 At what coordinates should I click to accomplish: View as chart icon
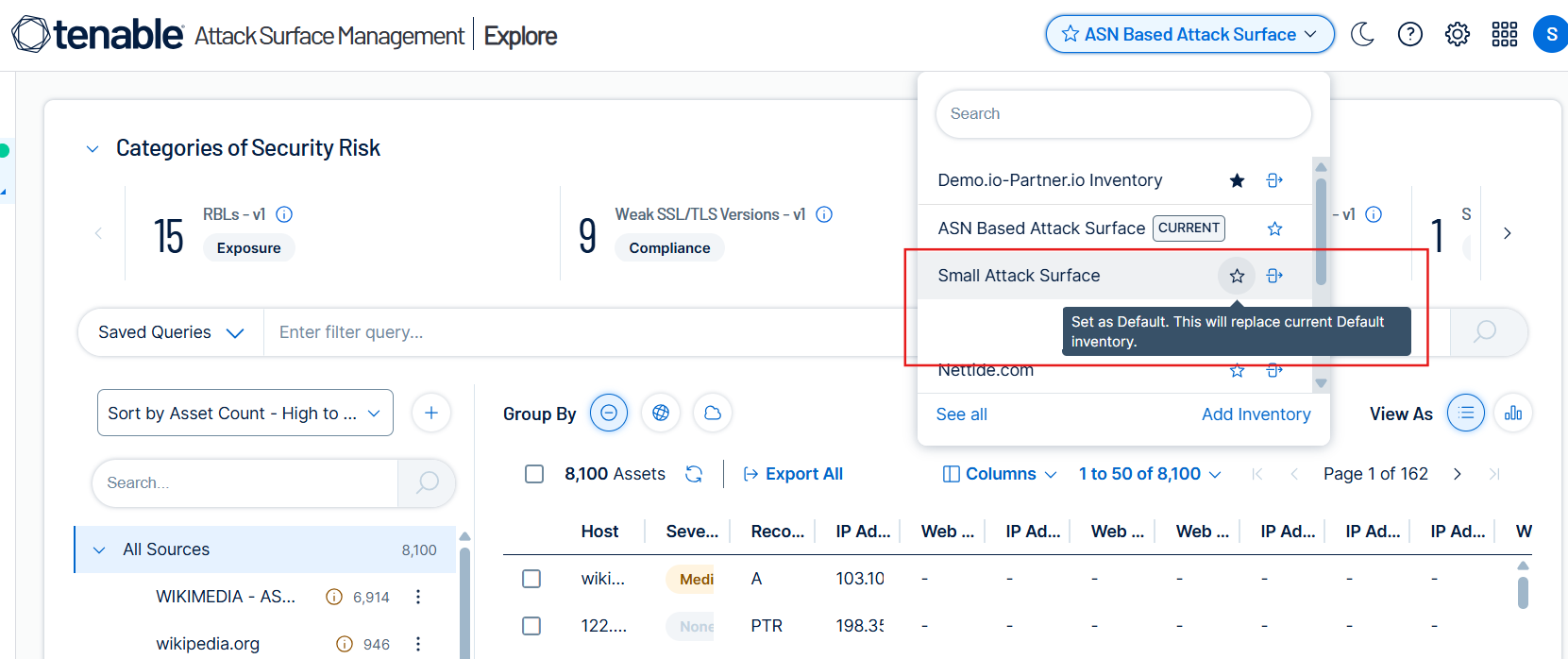click(x=1513, y=414)
